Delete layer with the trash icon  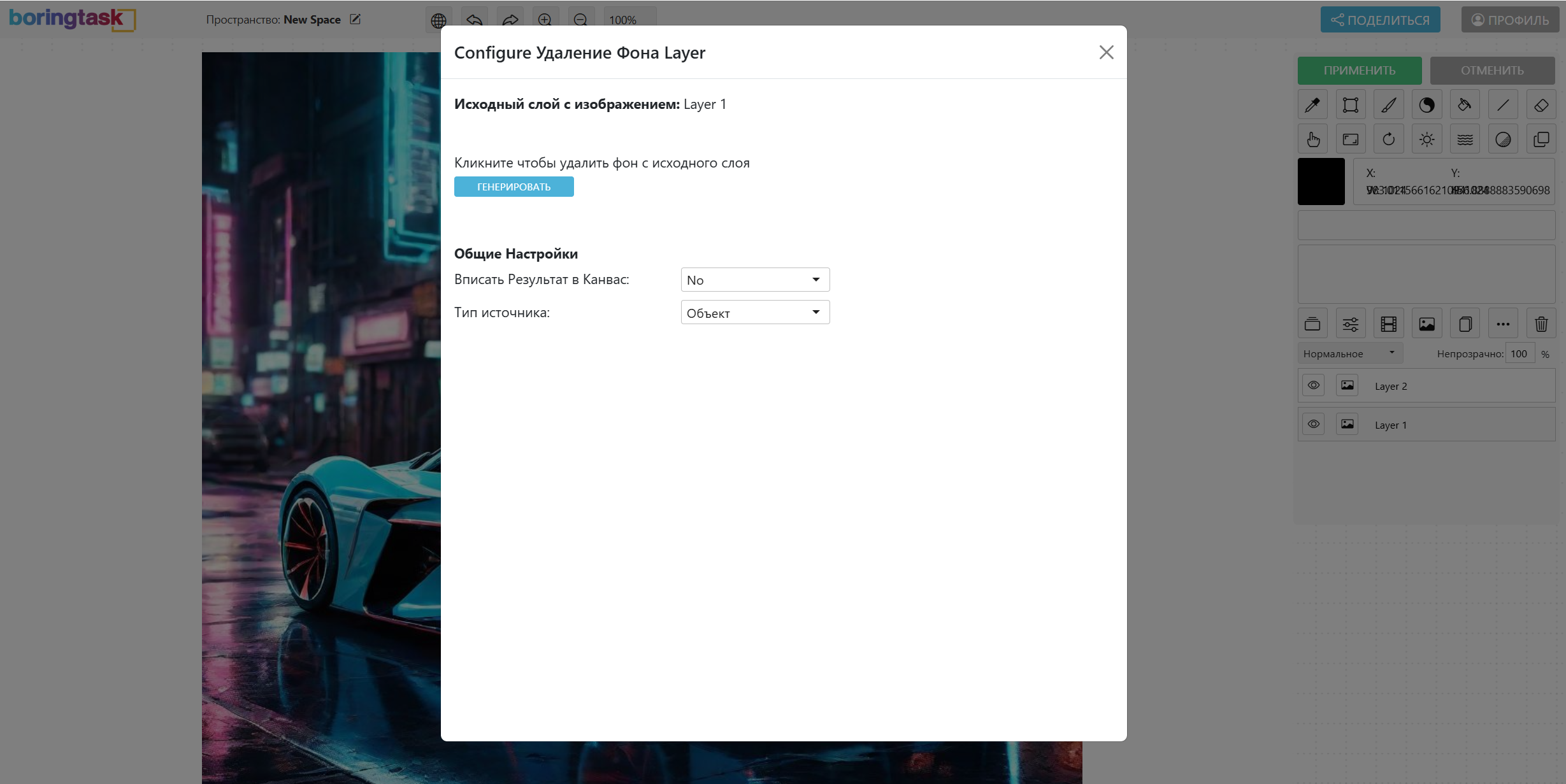pos(1541,324)
